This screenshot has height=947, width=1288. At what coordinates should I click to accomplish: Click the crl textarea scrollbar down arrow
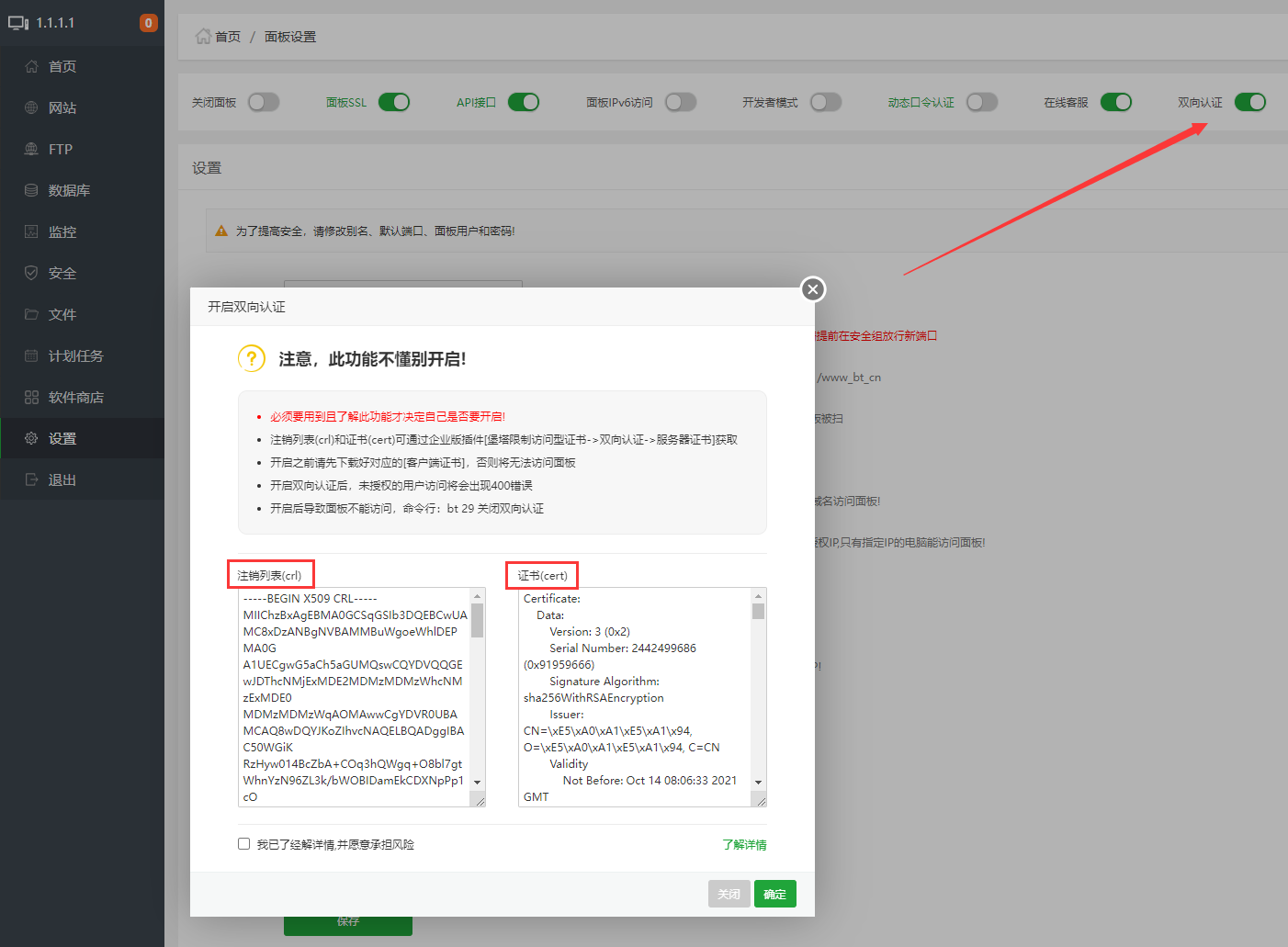(478, 782)
